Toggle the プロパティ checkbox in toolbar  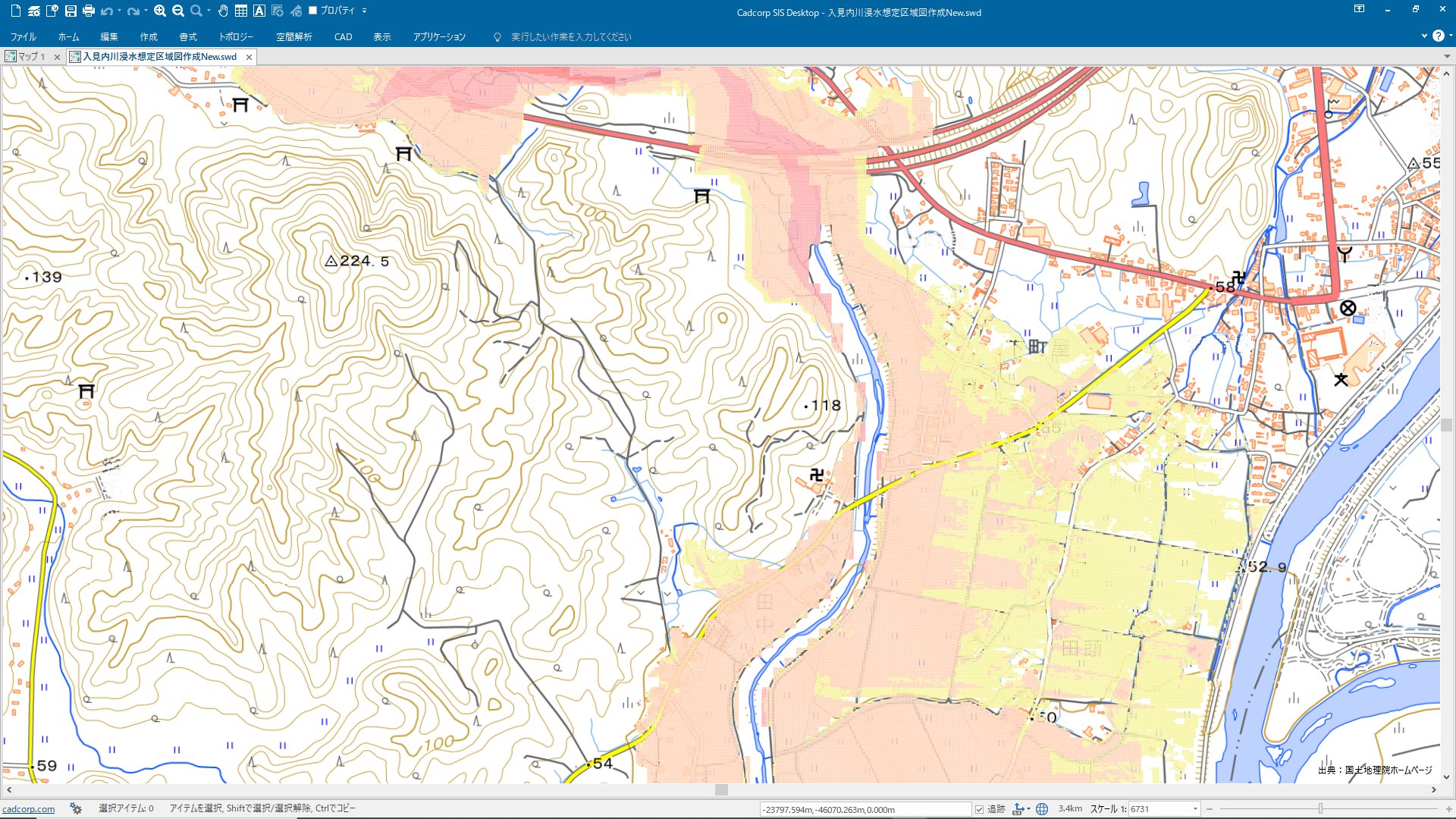coord(312,11)
